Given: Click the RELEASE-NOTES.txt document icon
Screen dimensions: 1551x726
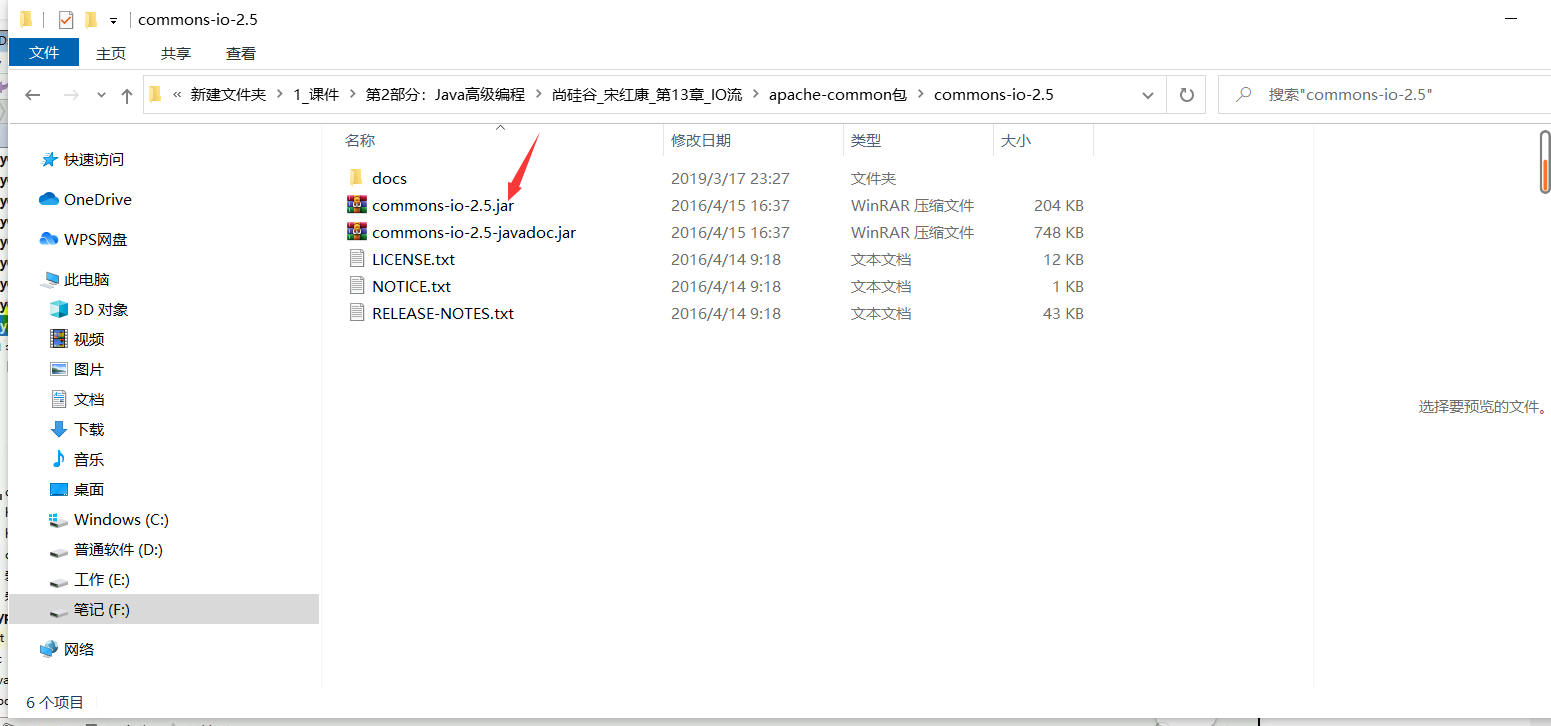Looking at the screenshot, I should tap(356, 313).
